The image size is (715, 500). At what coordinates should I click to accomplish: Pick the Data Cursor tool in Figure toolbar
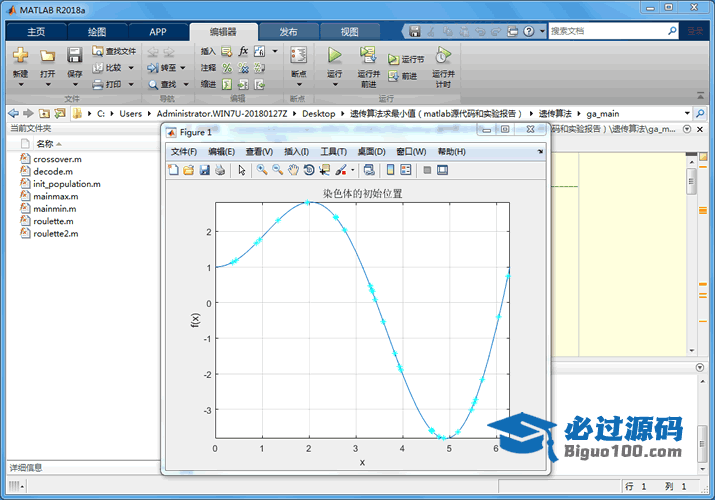pyautogui.click(x=325, y=170)
